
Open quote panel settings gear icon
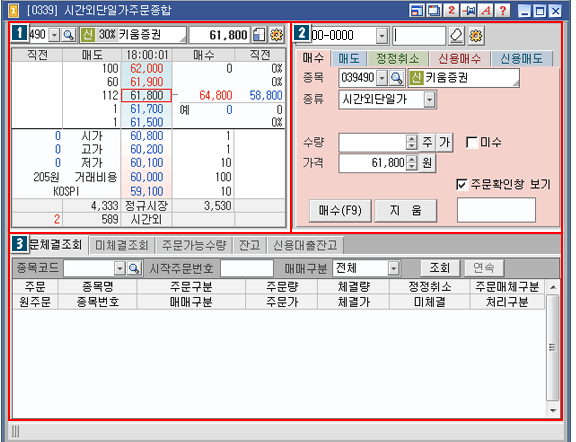pyautogui.click(x=277, y=35)
